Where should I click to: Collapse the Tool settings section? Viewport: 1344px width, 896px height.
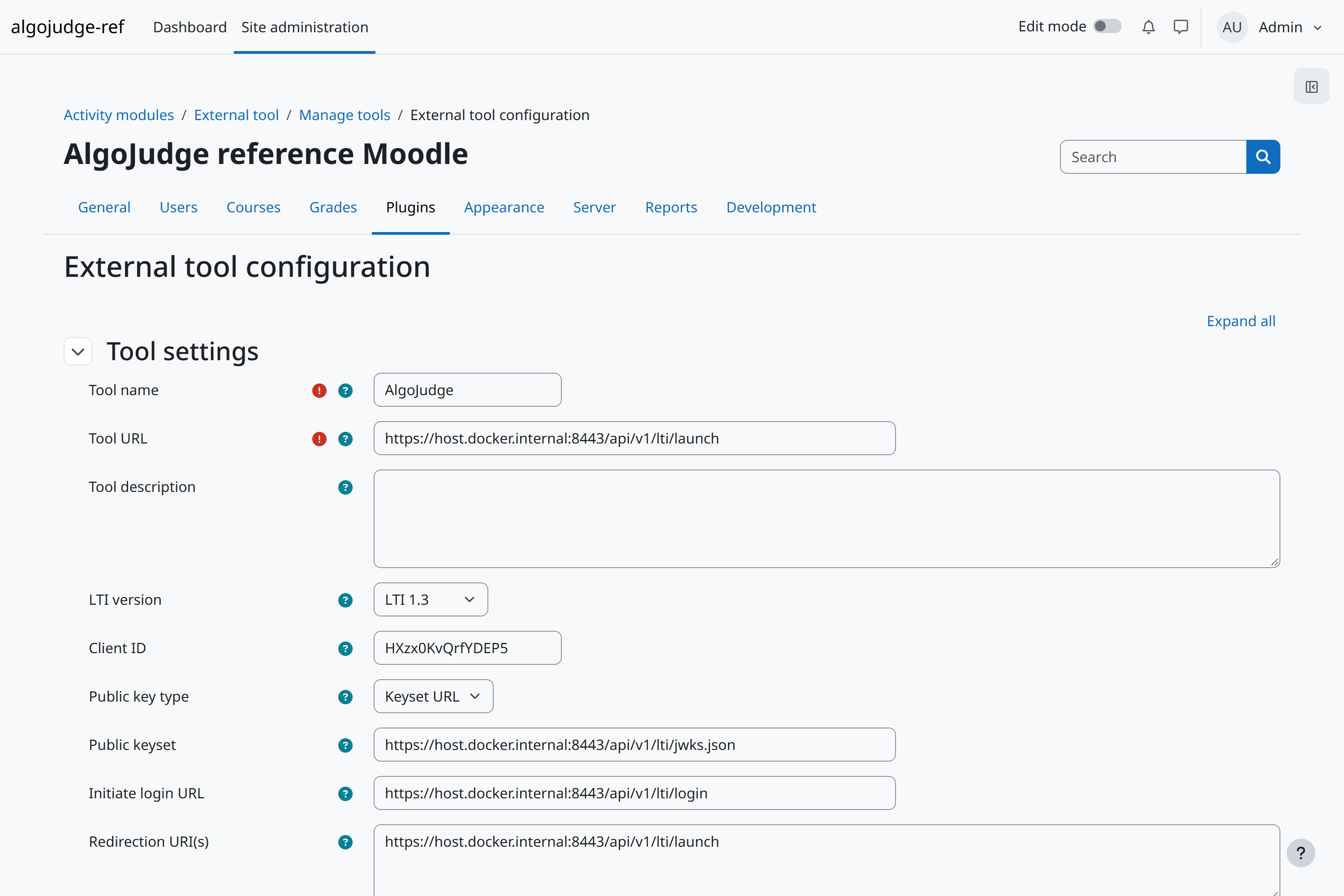[x=78, y=351]
